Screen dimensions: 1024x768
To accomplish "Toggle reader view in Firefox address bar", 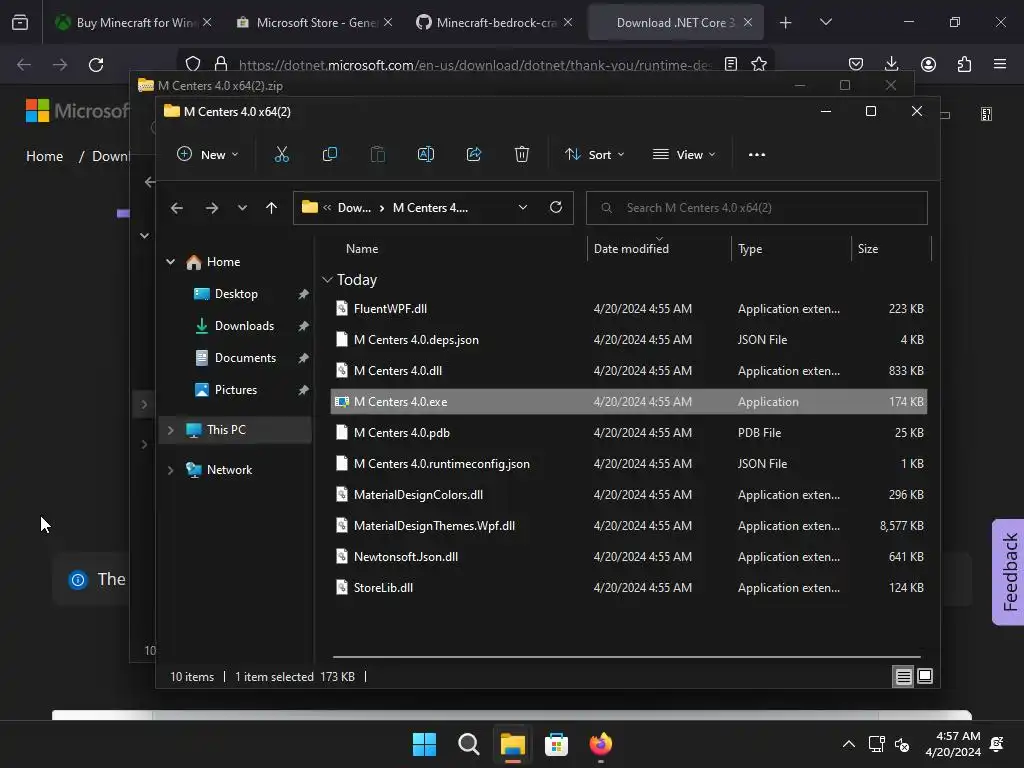I will 731,64.
